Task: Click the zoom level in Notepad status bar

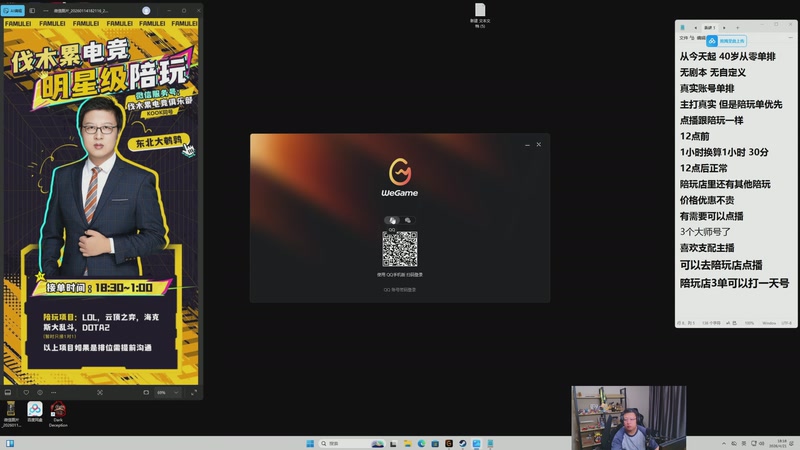Action: pyautogui.click(x=749, y=323)
